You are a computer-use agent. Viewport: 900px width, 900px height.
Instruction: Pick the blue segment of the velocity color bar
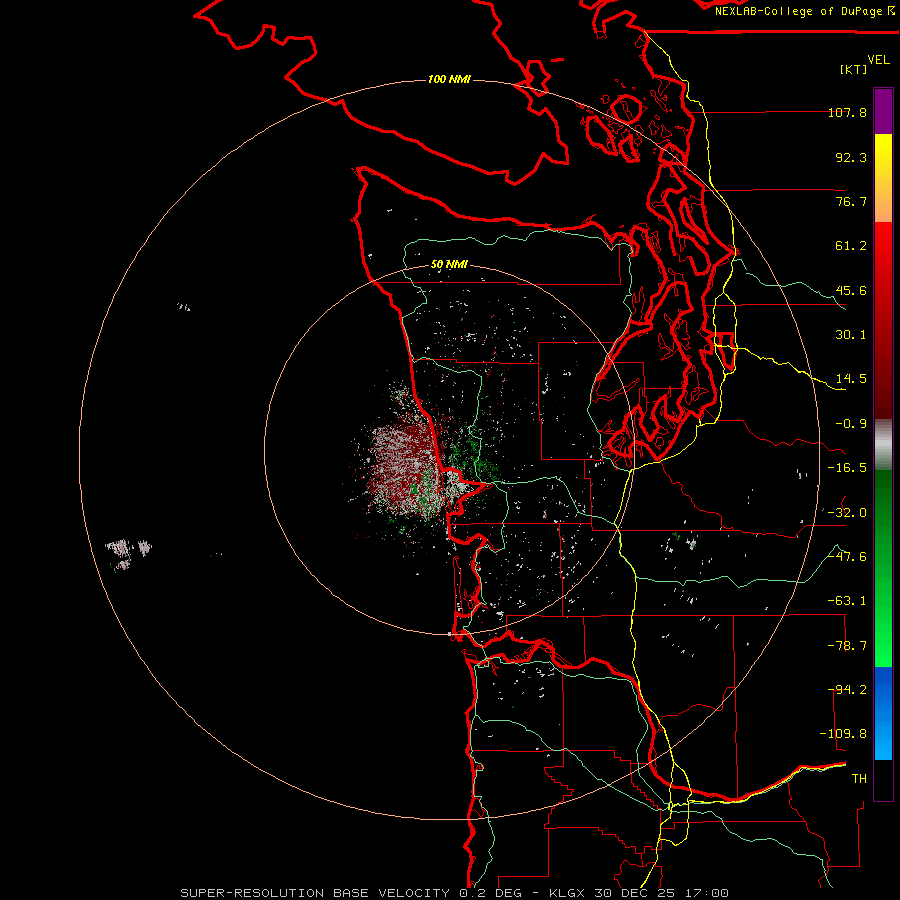click(x=883, y=713)
